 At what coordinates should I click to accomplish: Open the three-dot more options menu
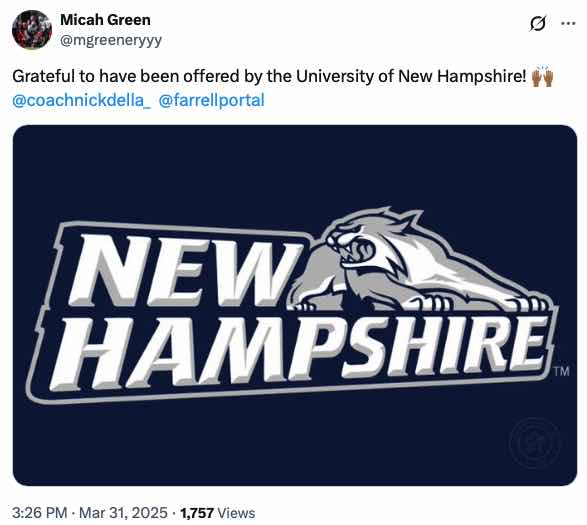coord(568,23)
